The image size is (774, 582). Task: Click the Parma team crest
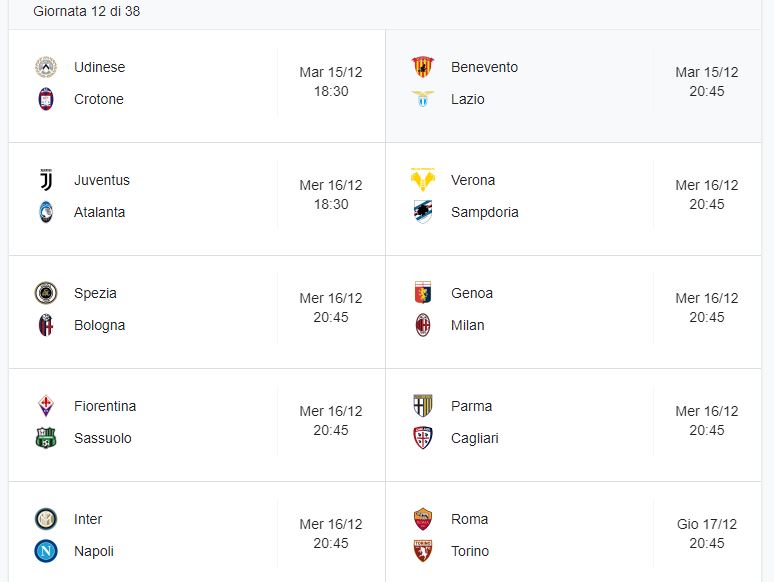click(x=423, y=406)
